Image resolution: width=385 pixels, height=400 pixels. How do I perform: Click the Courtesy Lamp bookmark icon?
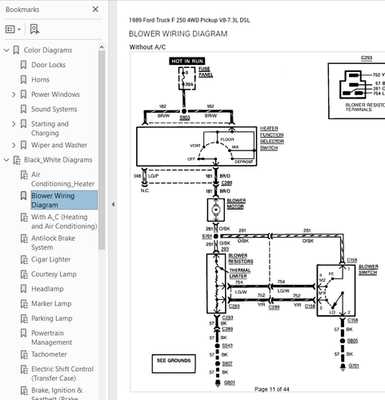point(24,274)
